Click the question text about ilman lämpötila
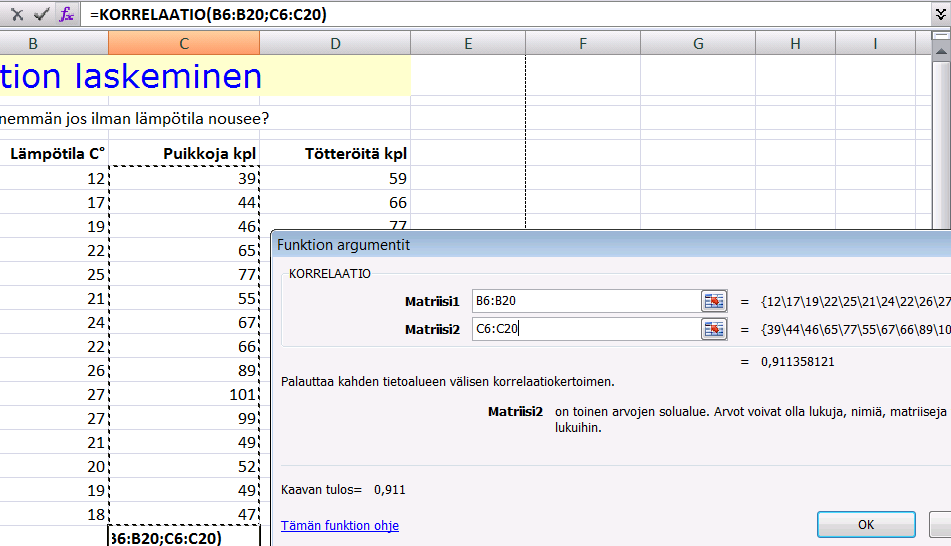This screenshot has width=951, height=546. 134,118
